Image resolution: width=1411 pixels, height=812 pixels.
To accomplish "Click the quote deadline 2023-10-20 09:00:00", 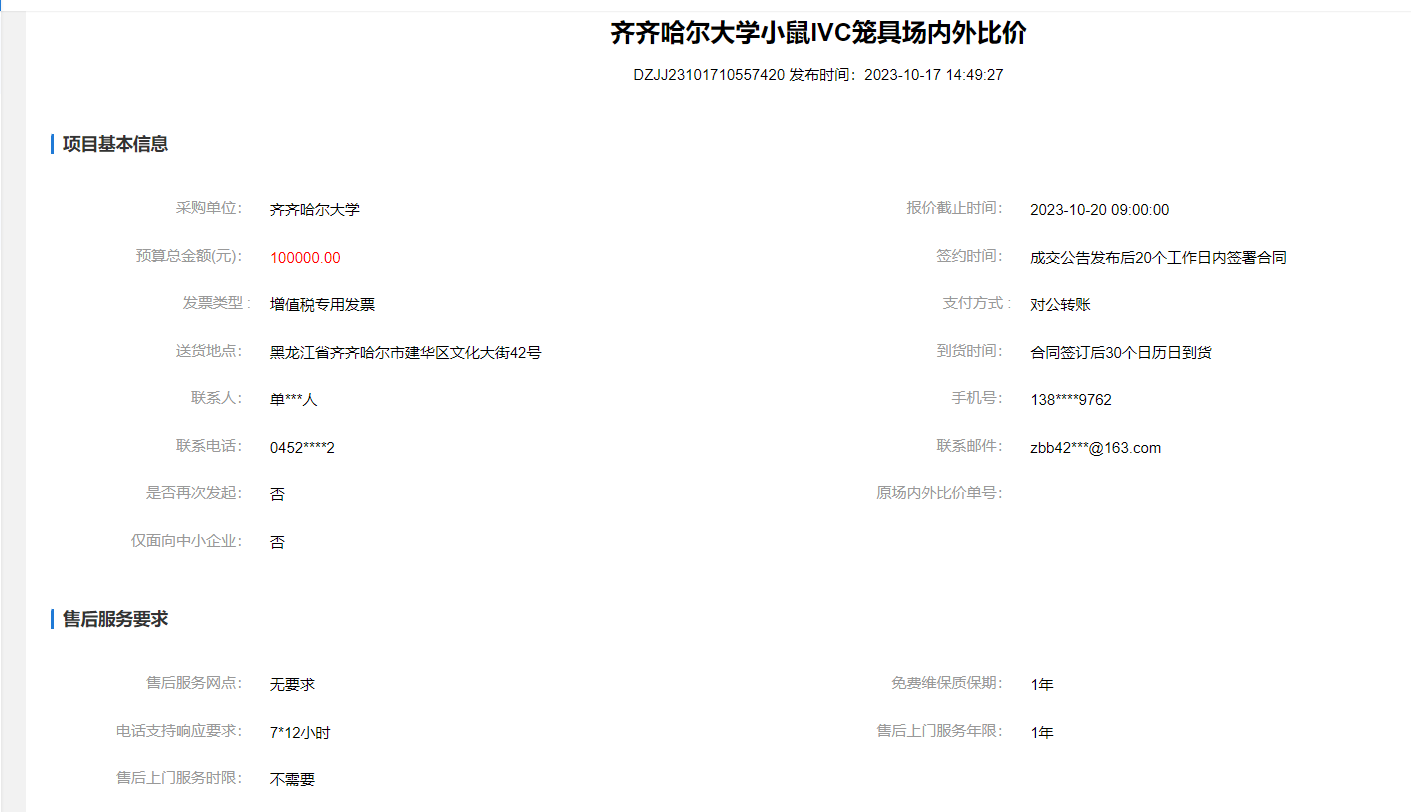I will pos(1099,210).
